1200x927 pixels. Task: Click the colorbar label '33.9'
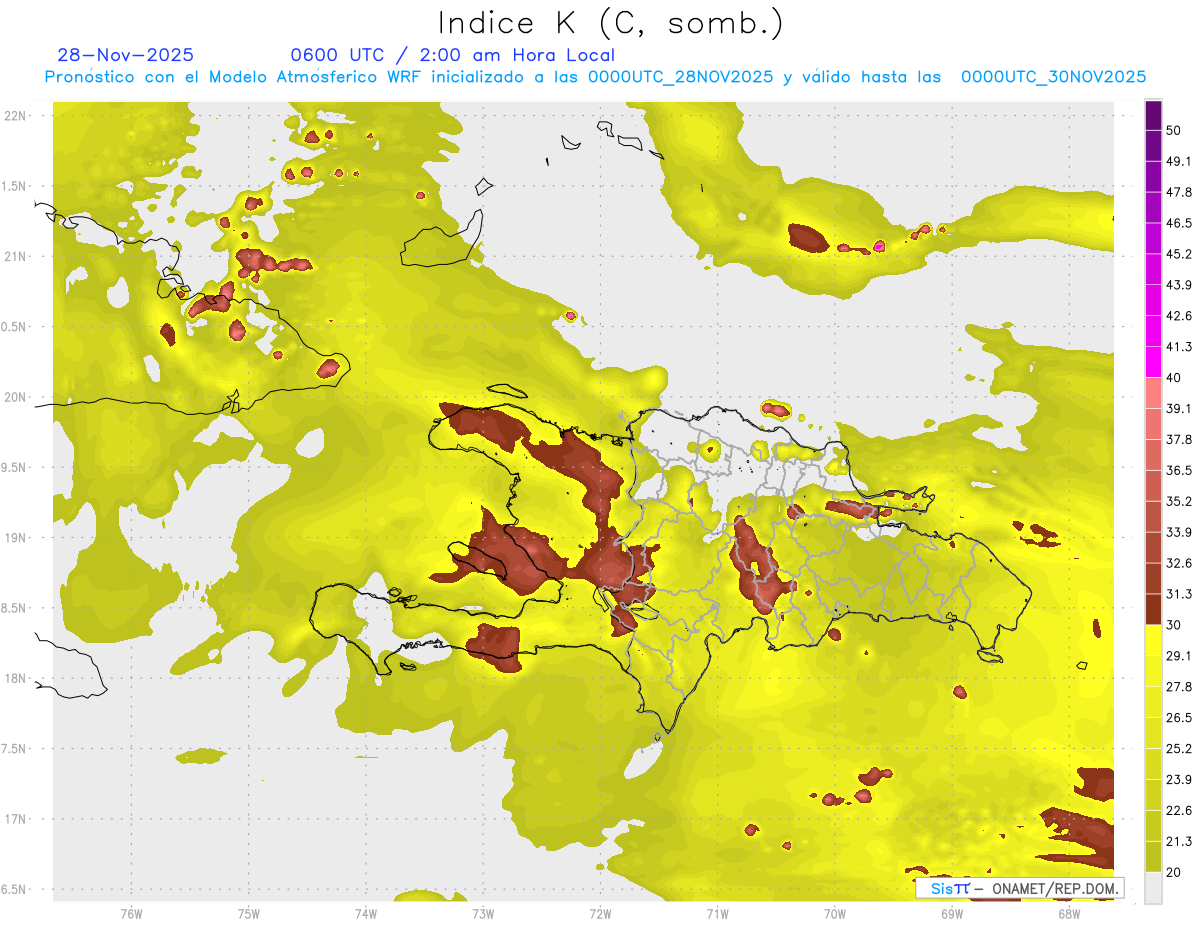(x=1179, y=532)
